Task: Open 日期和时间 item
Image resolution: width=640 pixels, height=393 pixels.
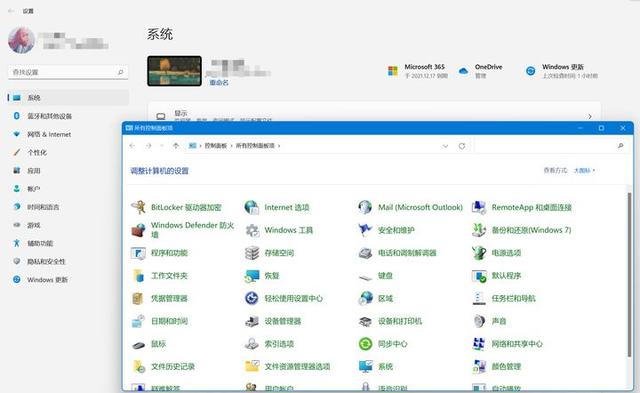Action: tap(159, 322)
